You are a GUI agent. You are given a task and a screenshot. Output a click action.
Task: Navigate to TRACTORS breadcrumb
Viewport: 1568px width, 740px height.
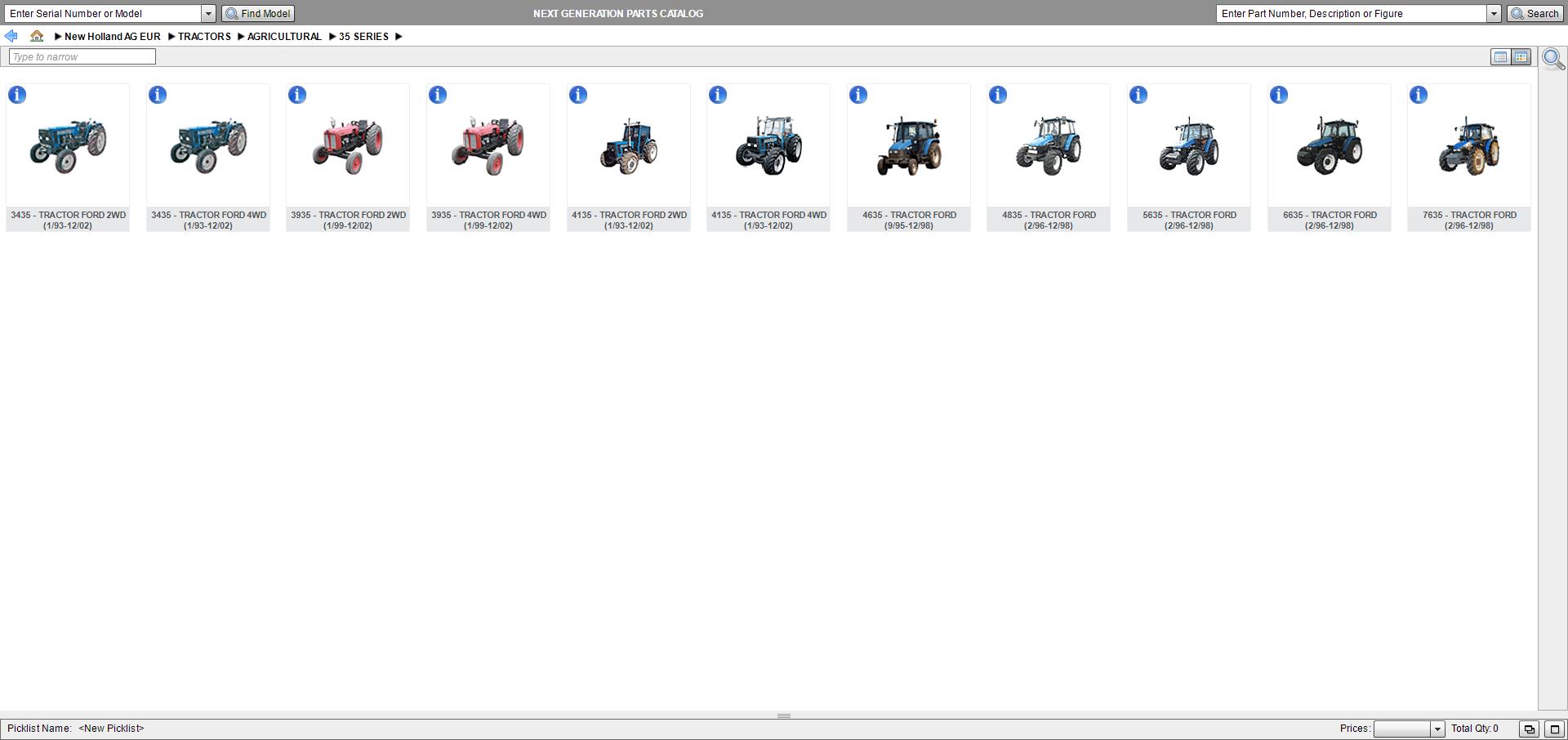coord(204,37)
